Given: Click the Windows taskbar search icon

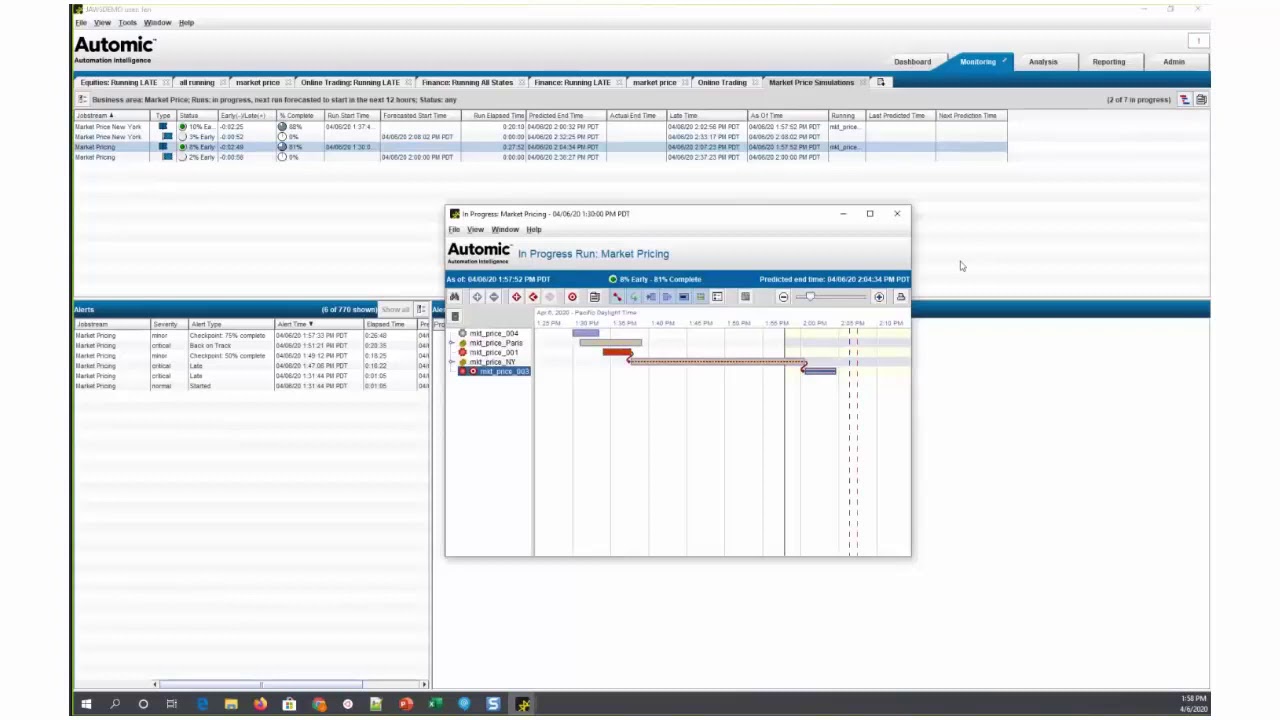Looking at the screenshot, I should 115,705.
